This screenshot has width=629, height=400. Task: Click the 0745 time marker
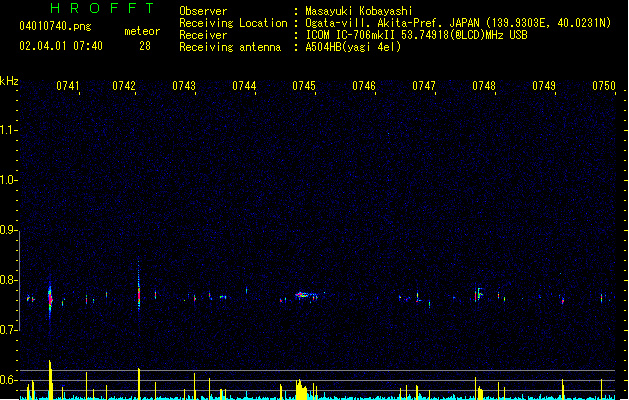click(x=304, y=86)
